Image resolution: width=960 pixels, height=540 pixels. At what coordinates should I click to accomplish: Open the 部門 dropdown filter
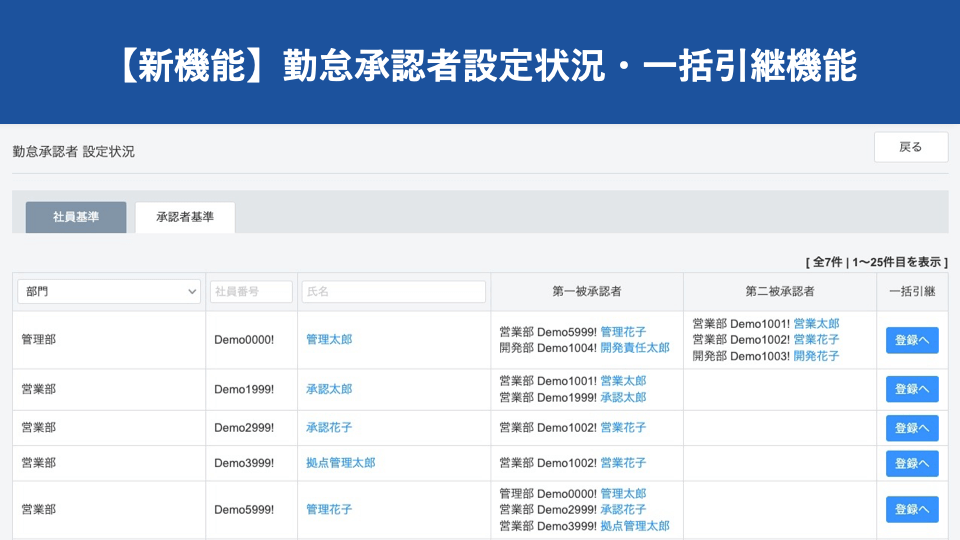coord(109,291)
